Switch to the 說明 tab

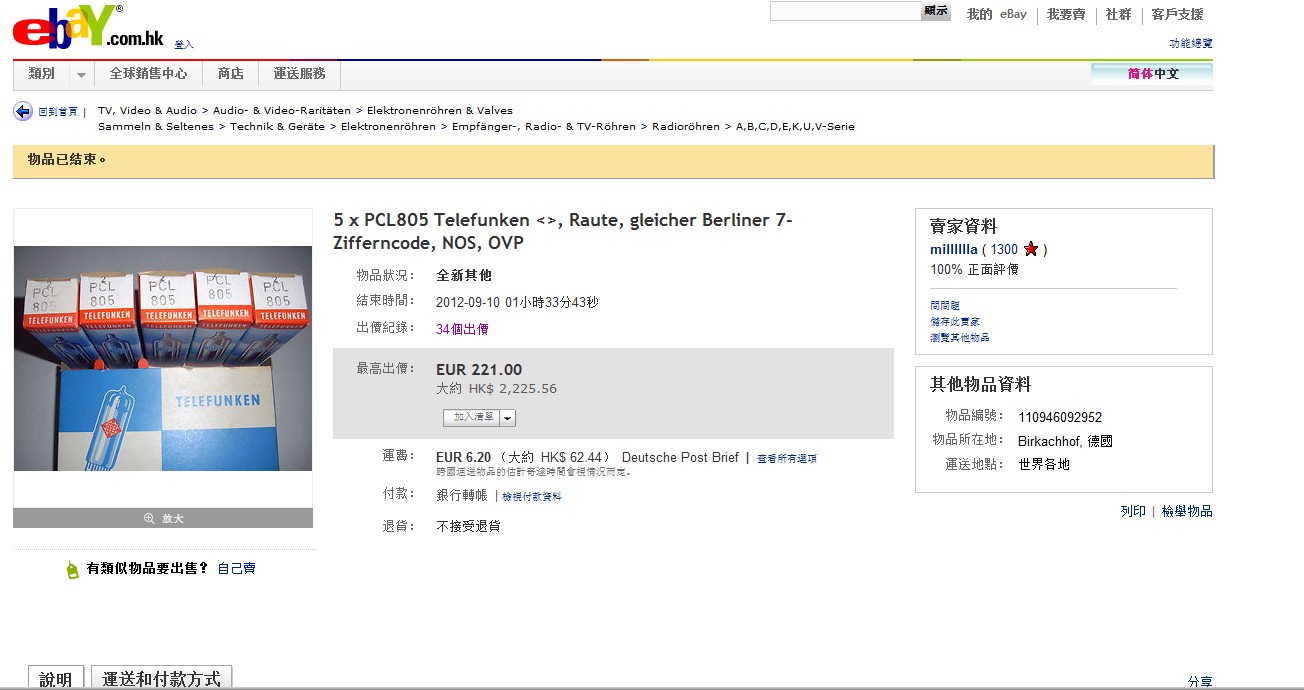[x=56, y=678]
